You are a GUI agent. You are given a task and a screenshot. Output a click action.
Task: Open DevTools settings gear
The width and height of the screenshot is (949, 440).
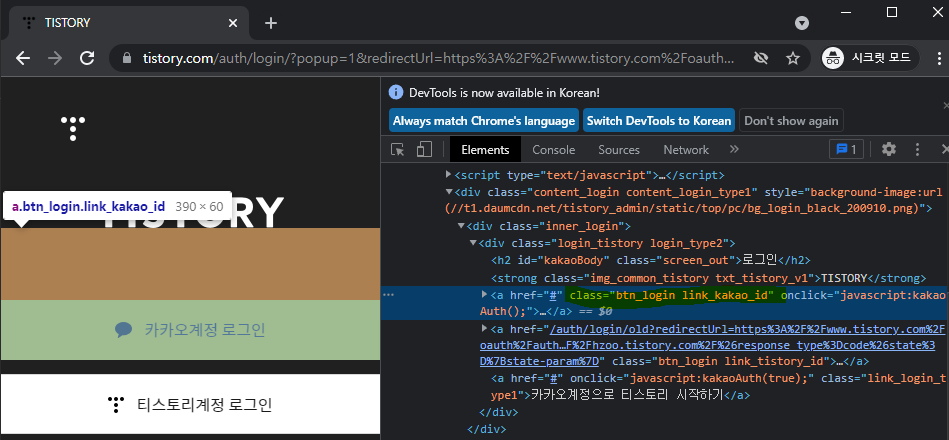click(888, 149)
